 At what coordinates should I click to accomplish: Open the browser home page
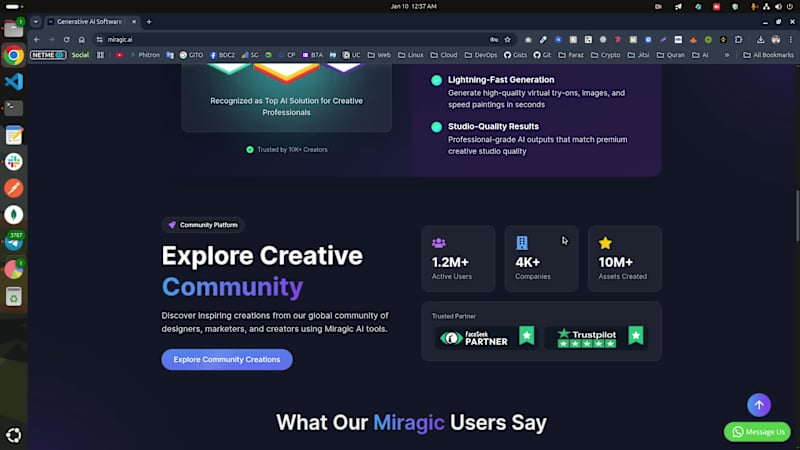(x=82, y=40)
